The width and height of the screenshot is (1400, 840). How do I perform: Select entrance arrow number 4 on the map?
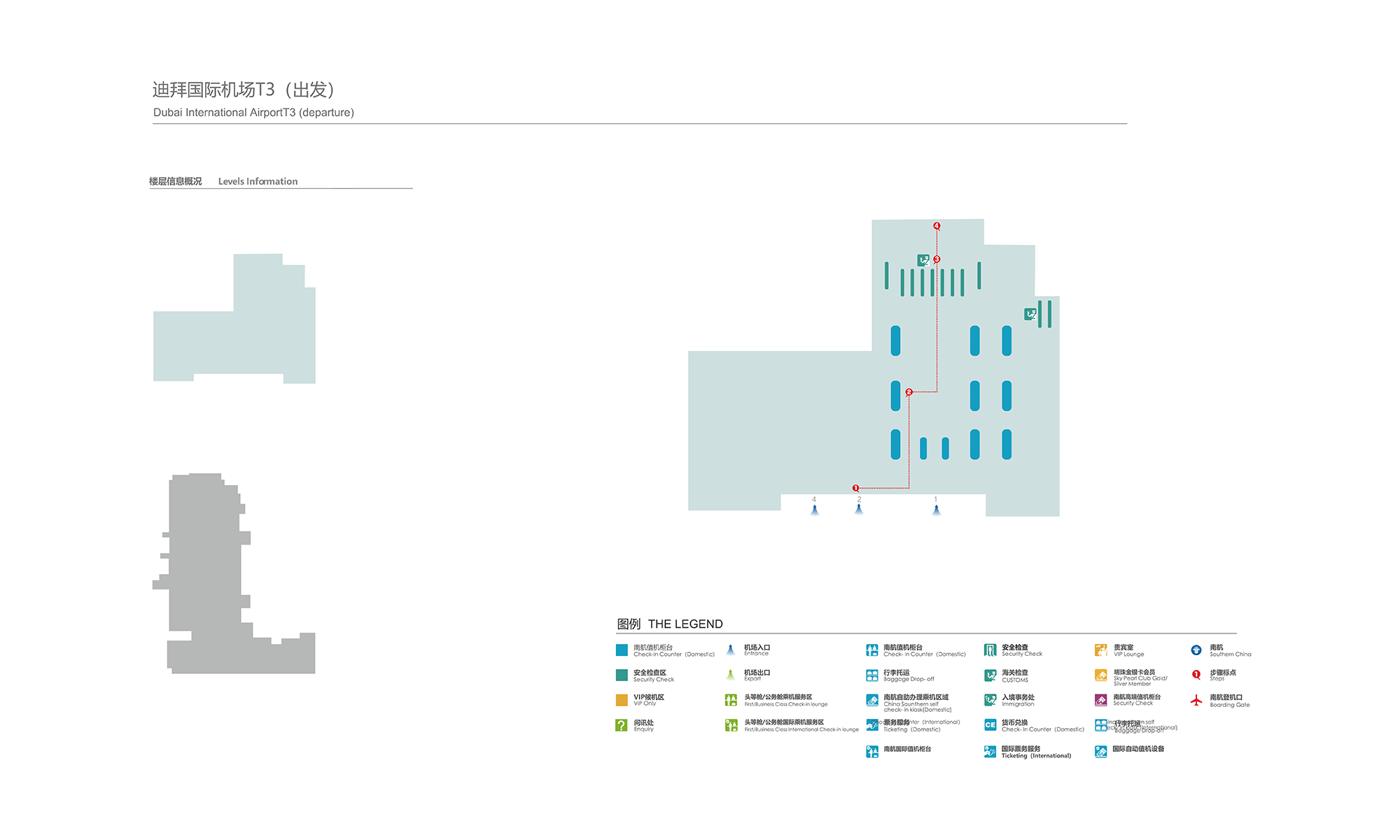[x=814, y=510]
